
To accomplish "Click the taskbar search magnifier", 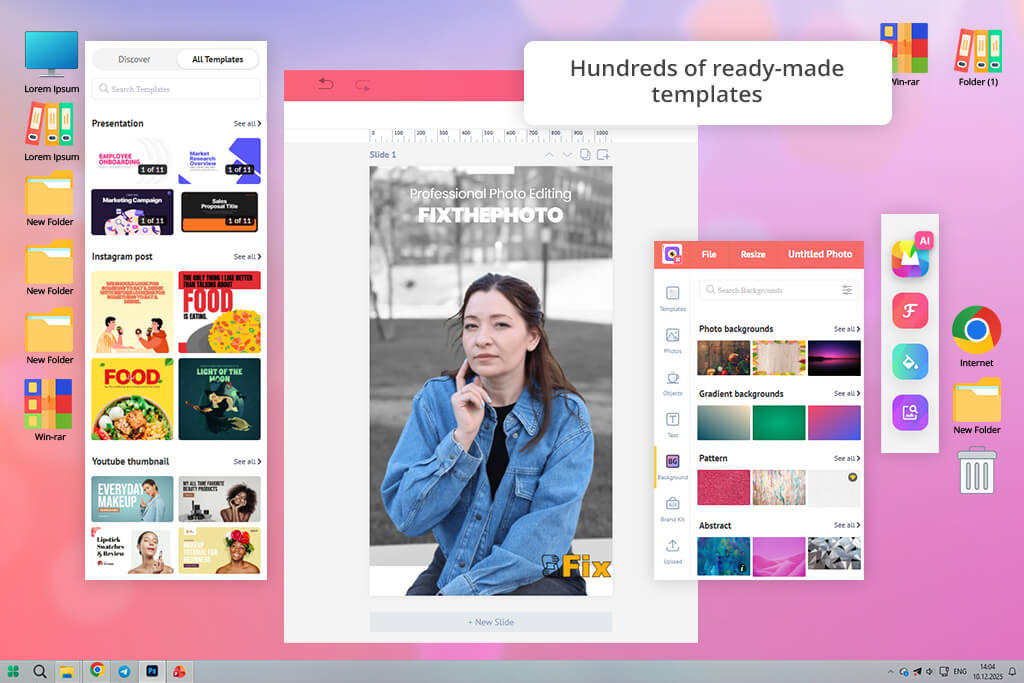I will coord(40,671).
